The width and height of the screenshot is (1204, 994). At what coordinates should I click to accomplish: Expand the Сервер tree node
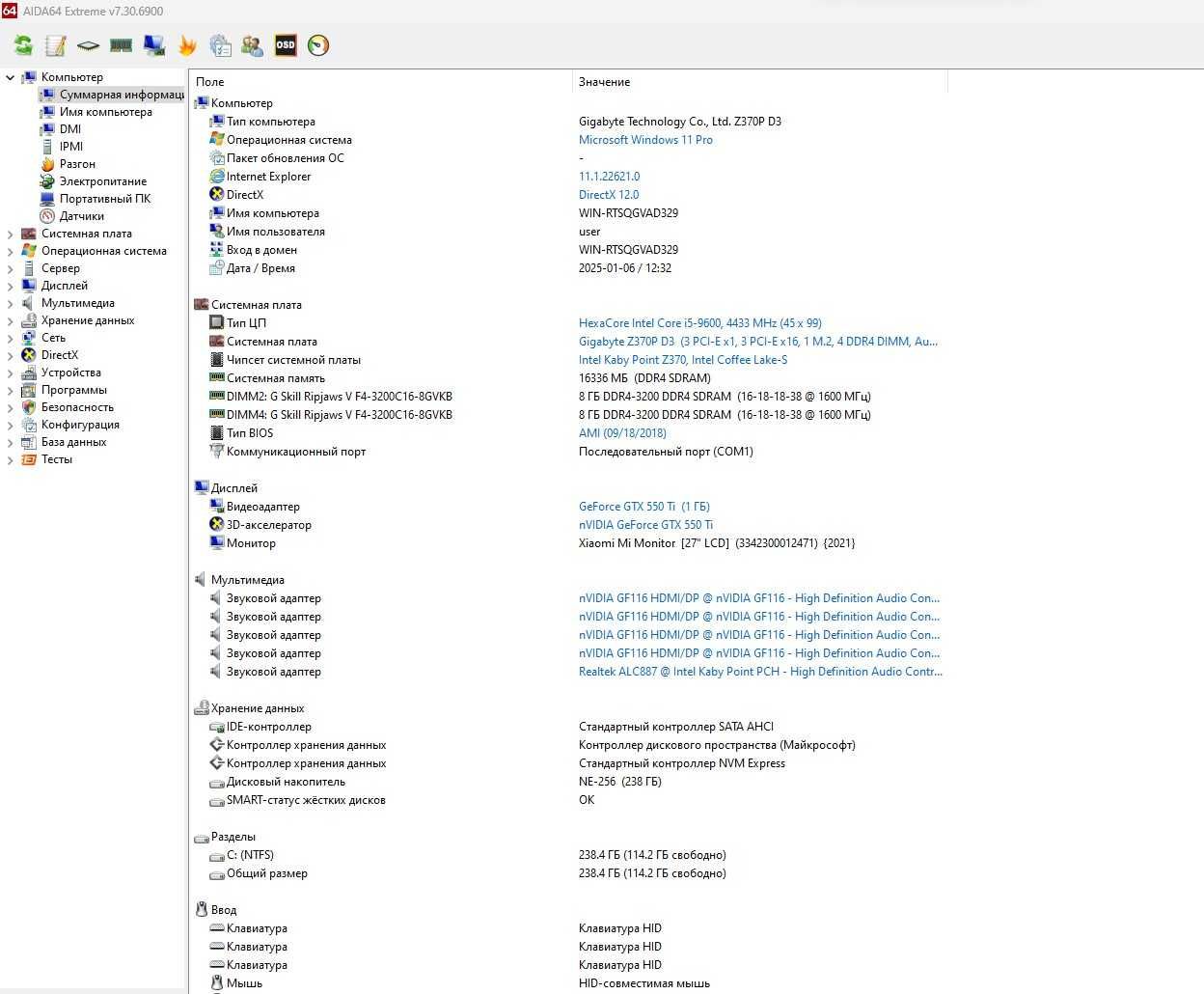coord(11,268)
